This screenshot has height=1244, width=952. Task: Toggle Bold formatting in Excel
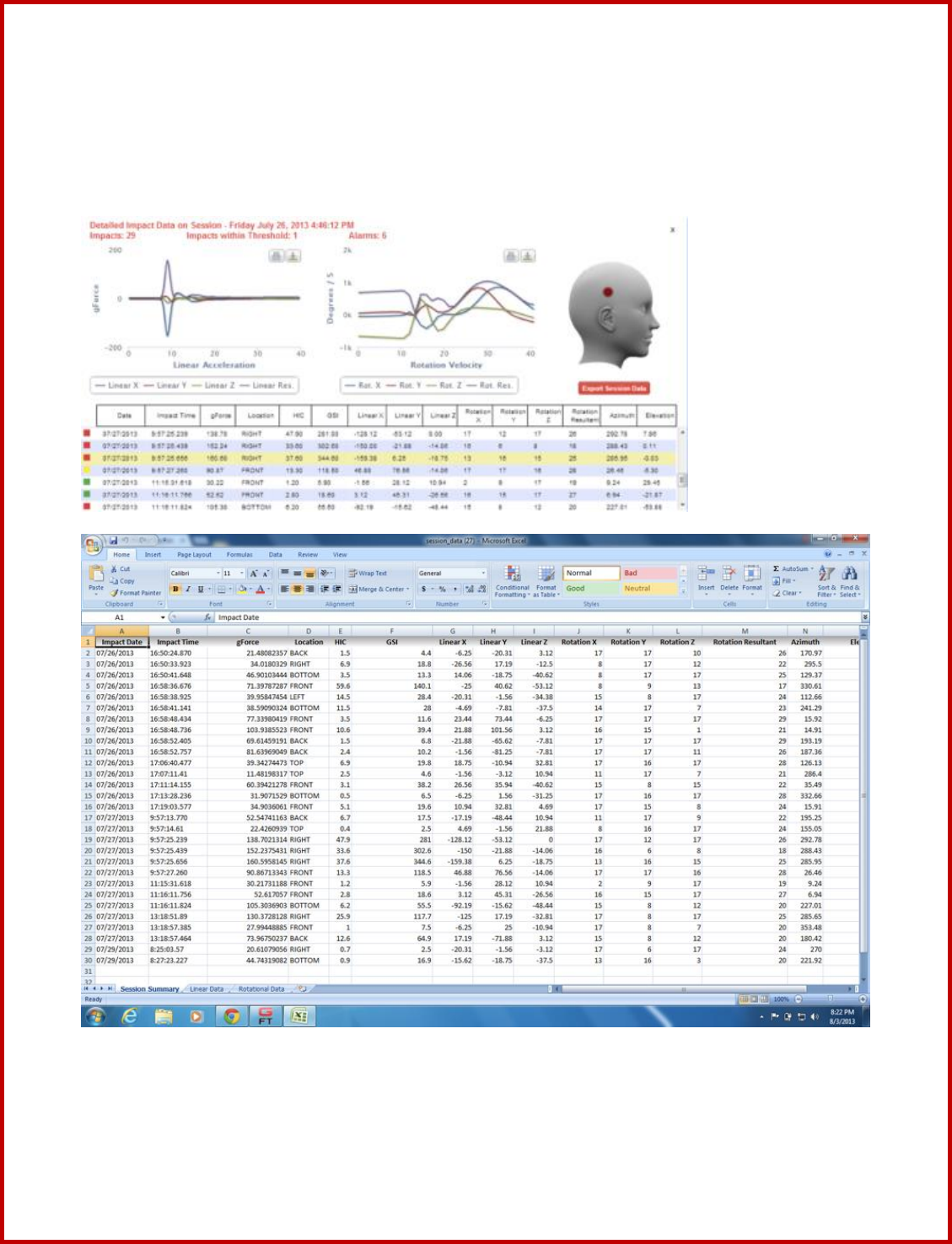click(x=175, y=590)
